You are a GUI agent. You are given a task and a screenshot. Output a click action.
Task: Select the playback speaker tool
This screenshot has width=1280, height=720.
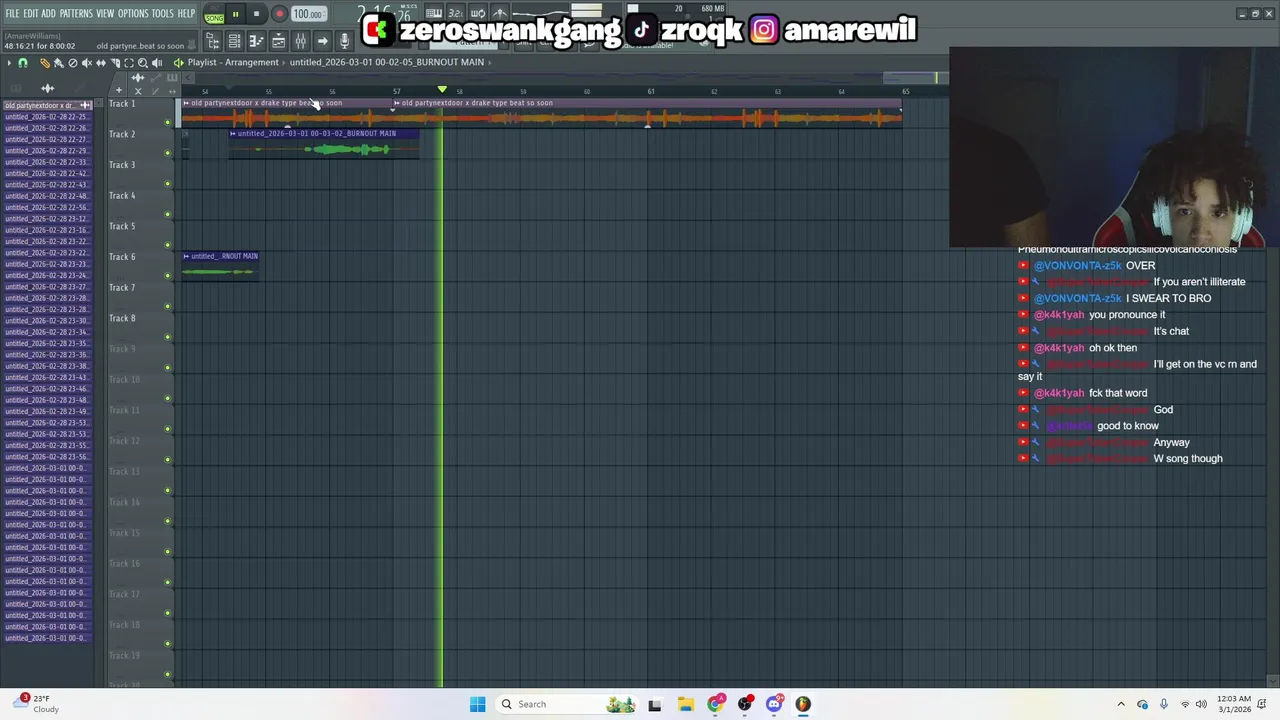pos(157,63)
